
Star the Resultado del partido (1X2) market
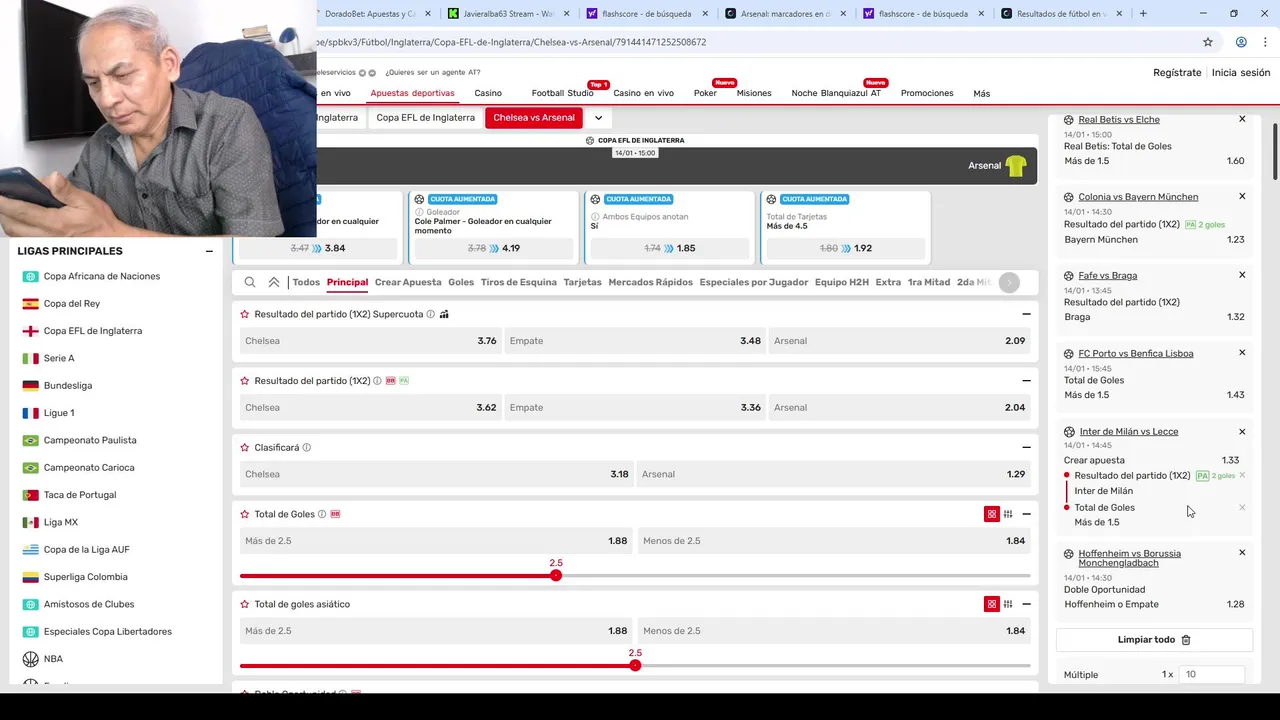point(245,381)
